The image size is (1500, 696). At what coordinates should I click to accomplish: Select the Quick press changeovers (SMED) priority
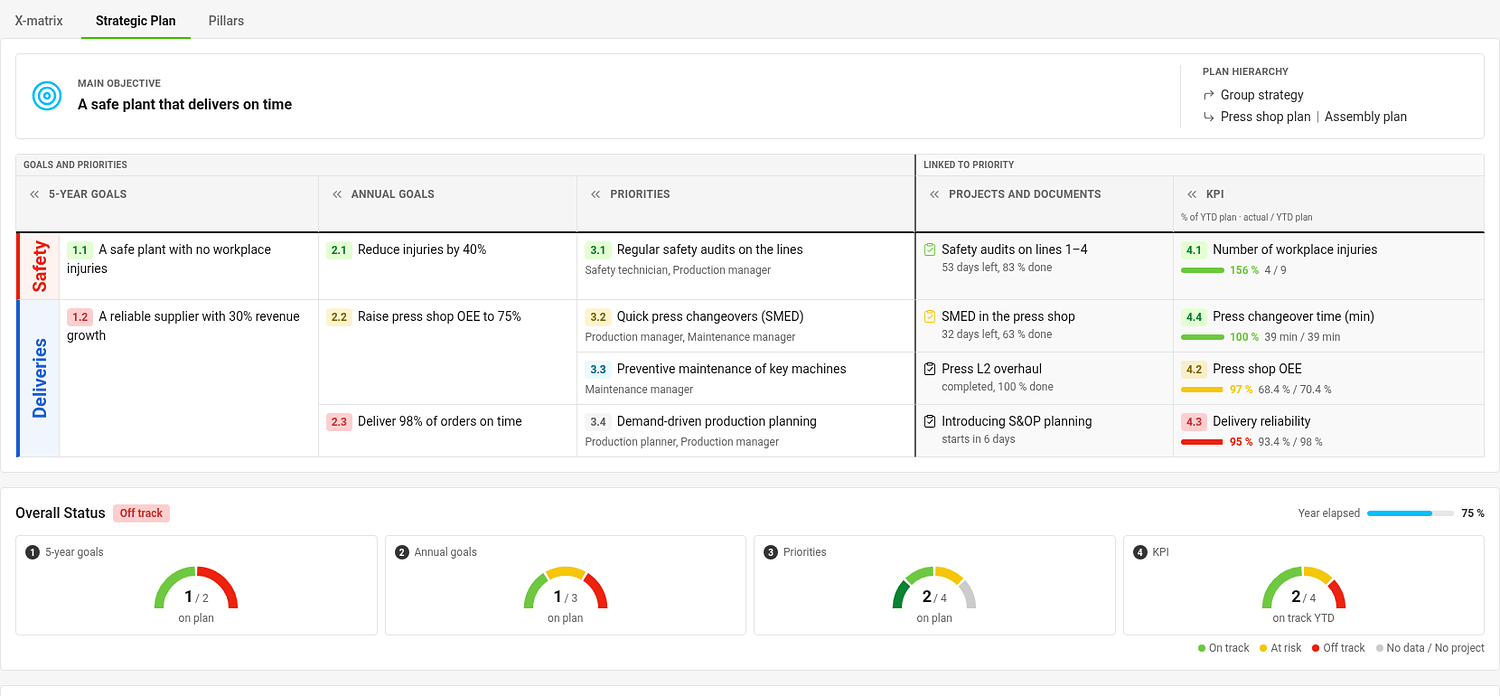click(x=710, y=317)
